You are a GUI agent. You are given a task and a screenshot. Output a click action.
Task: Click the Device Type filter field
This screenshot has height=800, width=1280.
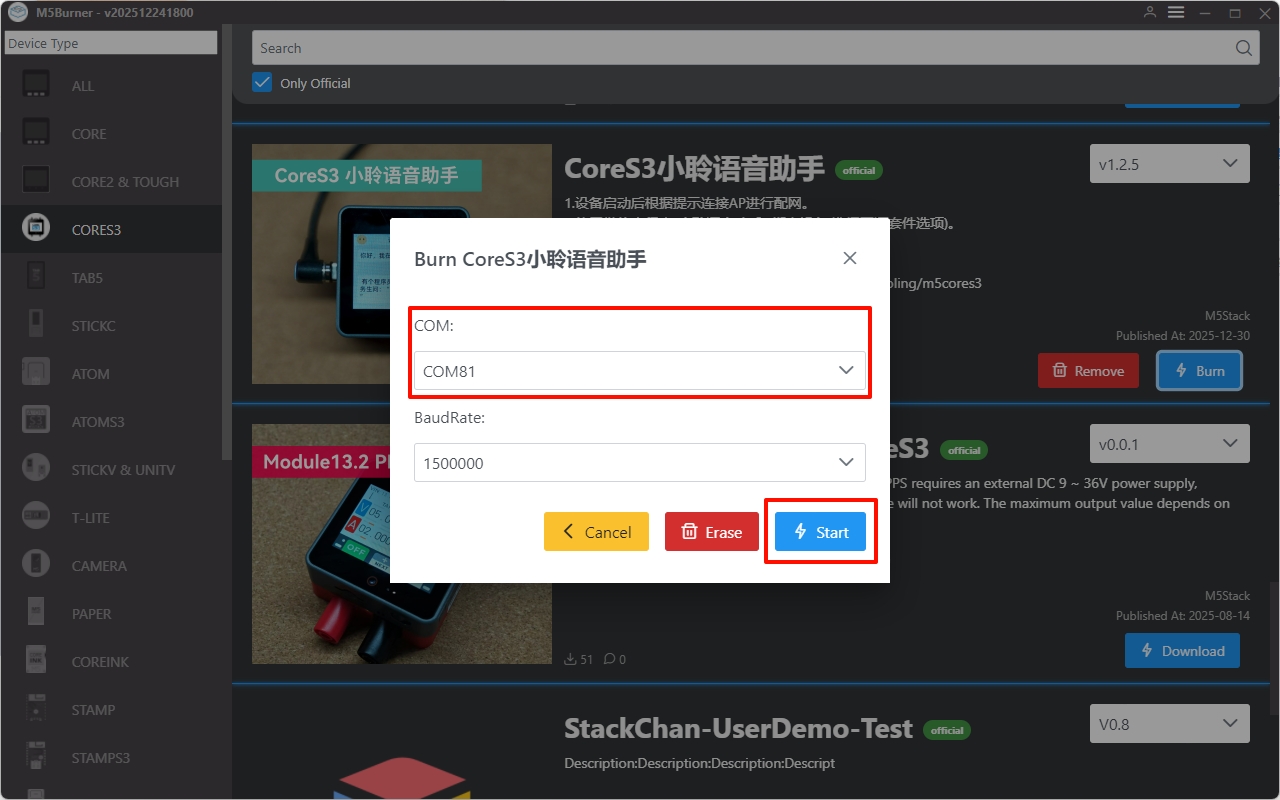[111, 43]
